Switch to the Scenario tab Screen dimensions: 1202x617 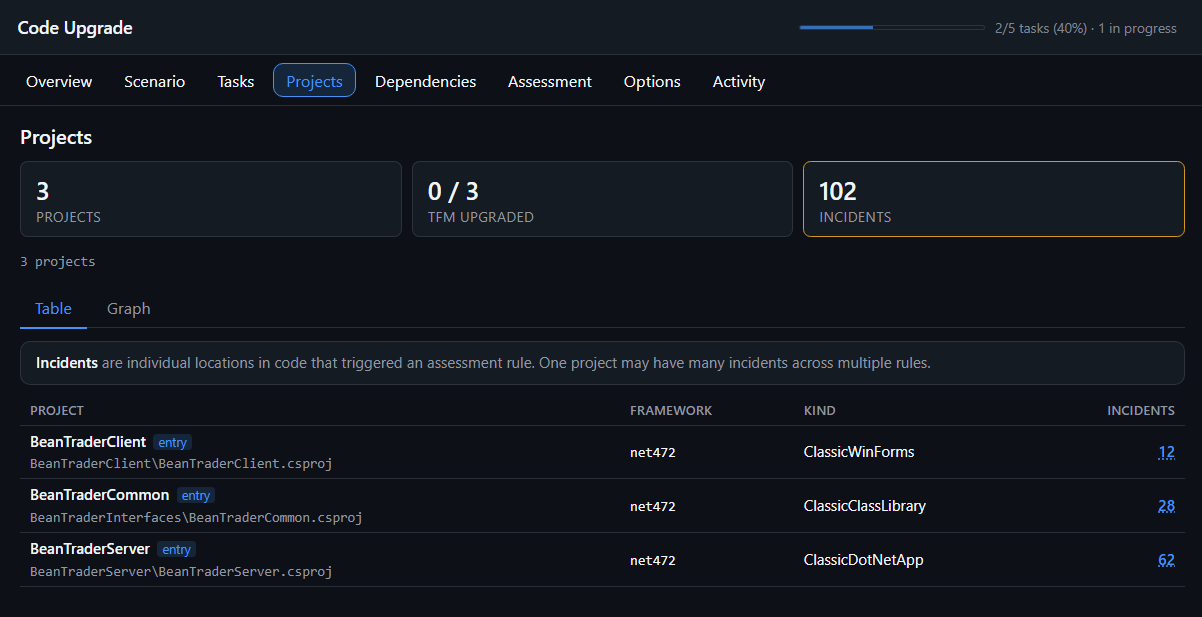pyautogui.click(x=154, y=81)
